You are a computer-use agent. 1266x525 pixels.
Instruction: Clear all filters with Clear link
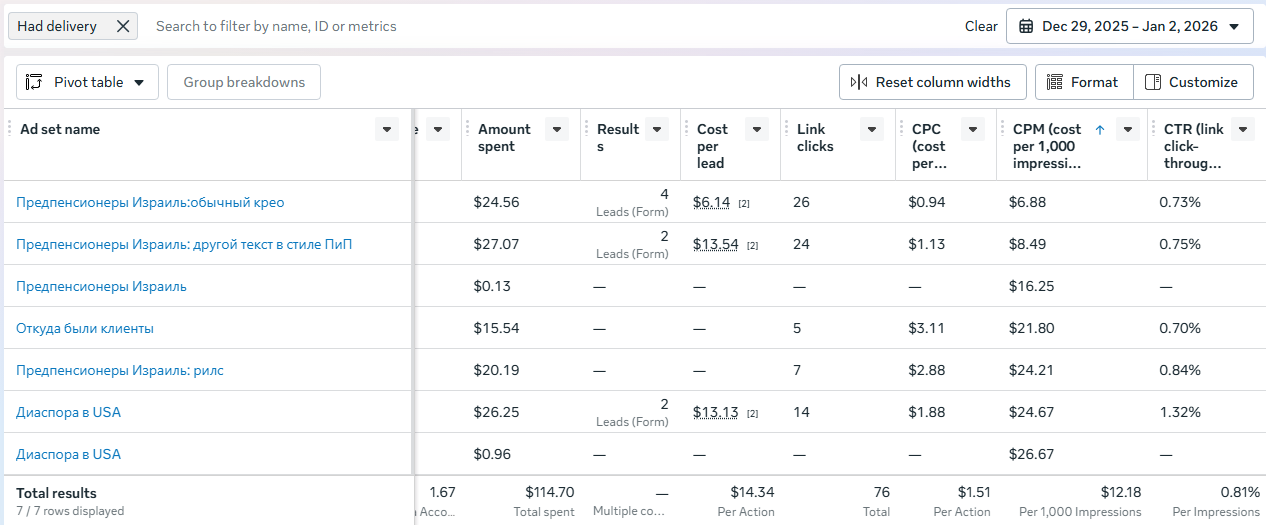pos(981,26)
